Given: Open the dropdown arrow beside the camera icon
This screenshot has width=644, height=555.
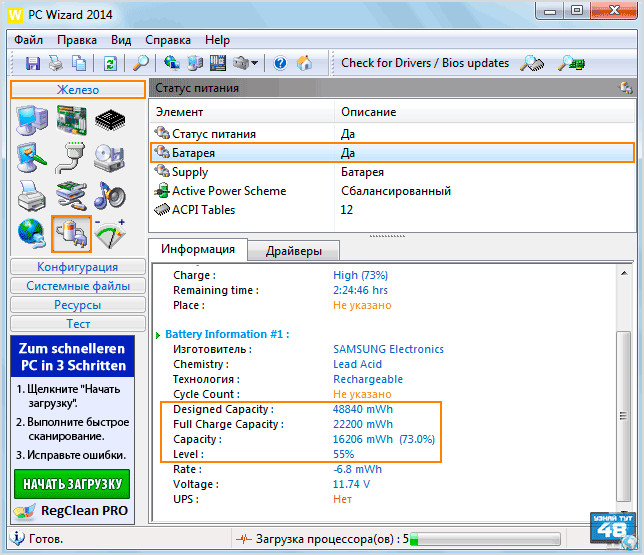Looking at the screenshot, I should coord(255,63).
